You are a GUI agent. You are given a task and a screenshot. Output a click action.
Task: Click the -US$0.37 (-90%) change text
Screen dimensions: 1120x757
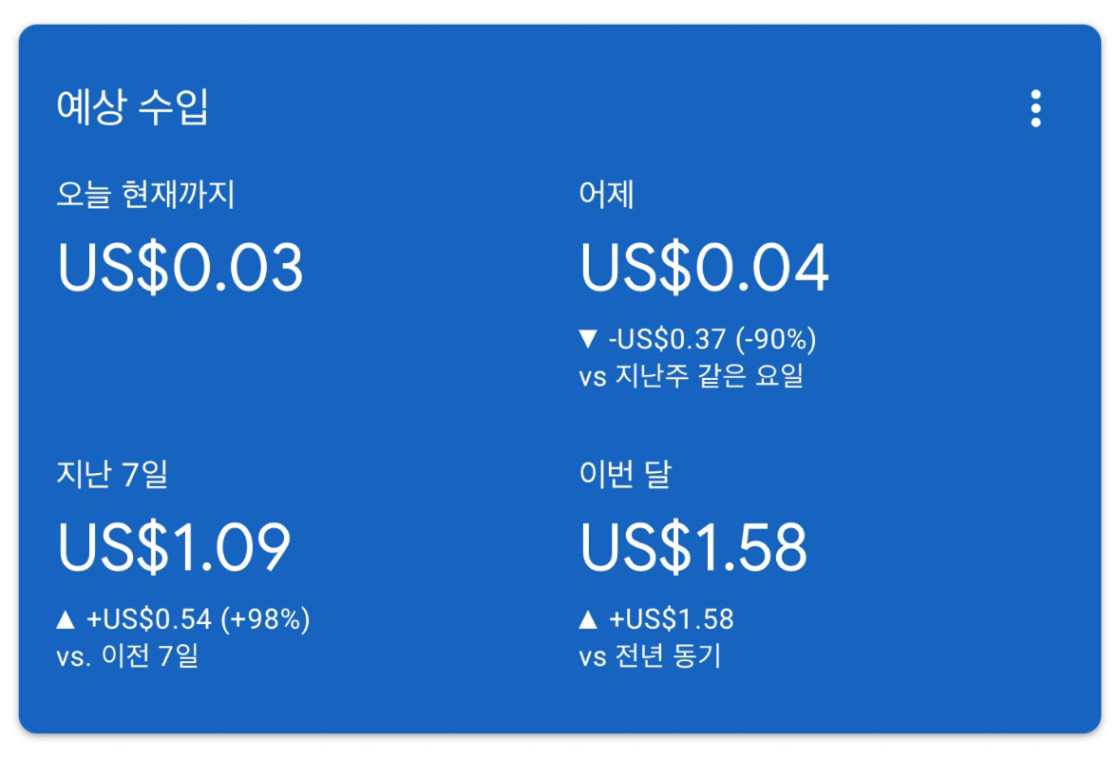(x=712, y=340)
